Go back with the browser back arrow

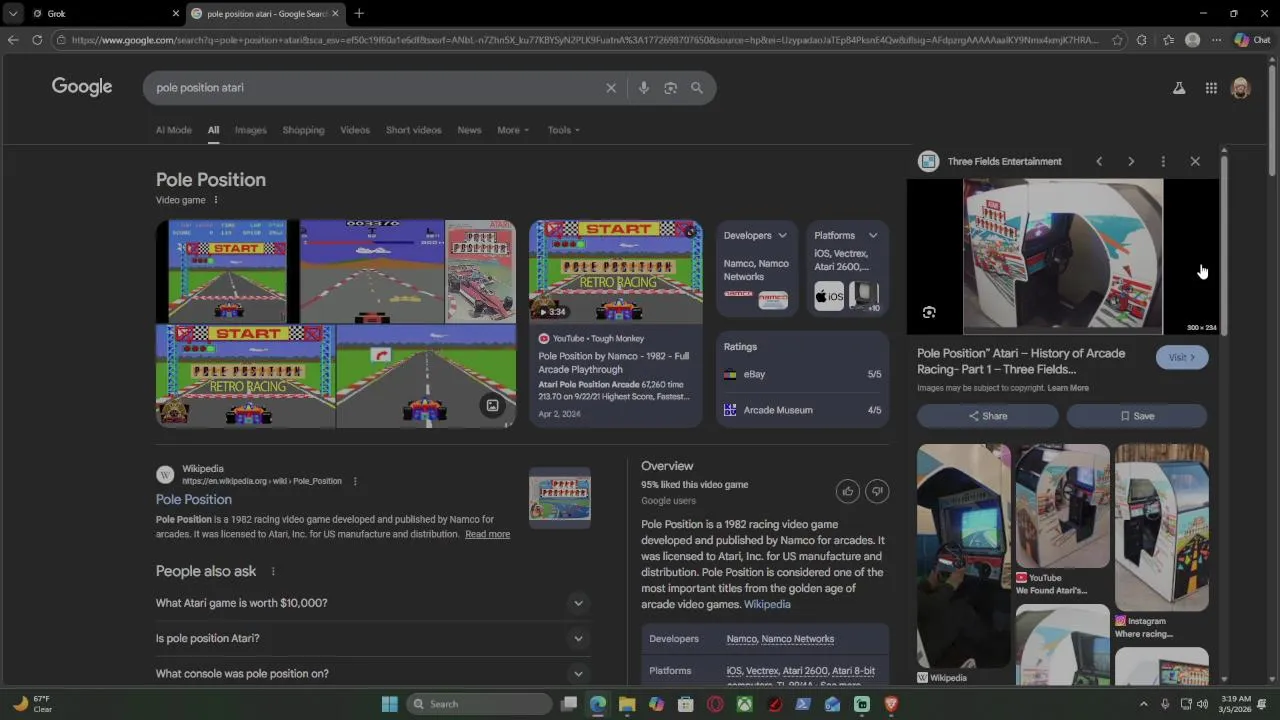(13, 40)
